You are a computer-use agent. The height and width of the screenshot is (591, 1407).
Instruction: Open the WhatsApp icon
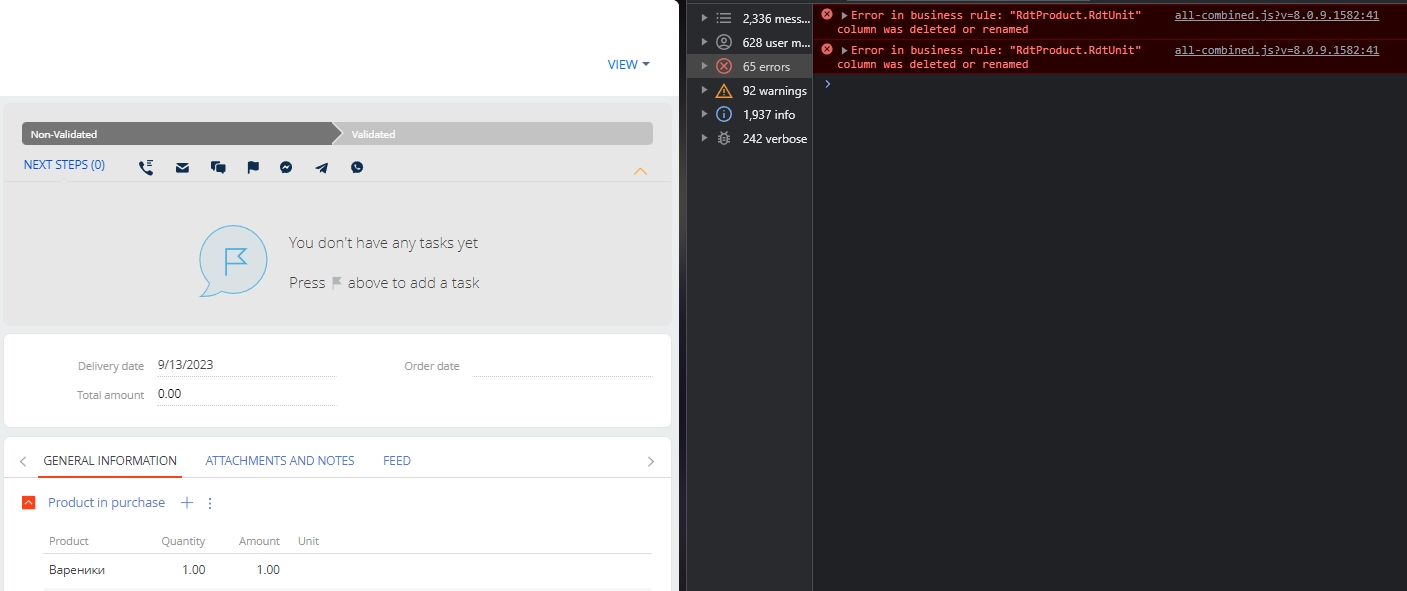click(x=357, y=168)
